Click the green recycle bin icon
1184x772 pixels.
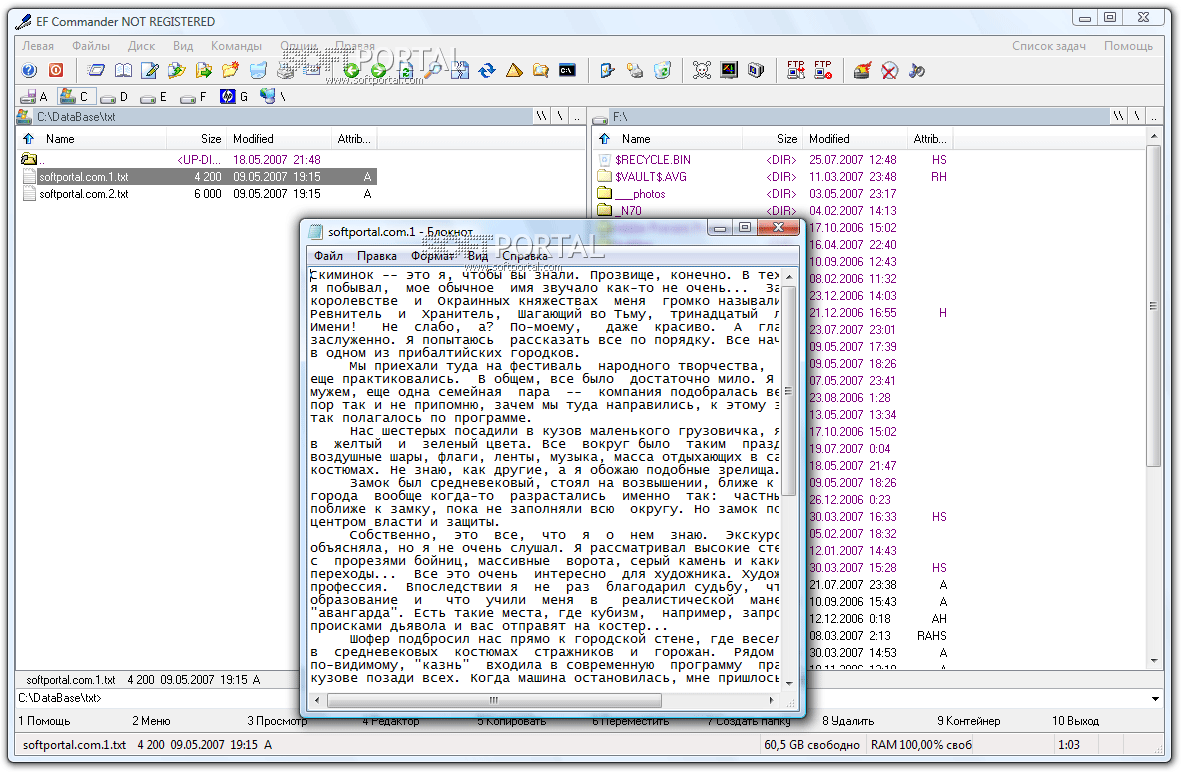[x=662, y=70]
